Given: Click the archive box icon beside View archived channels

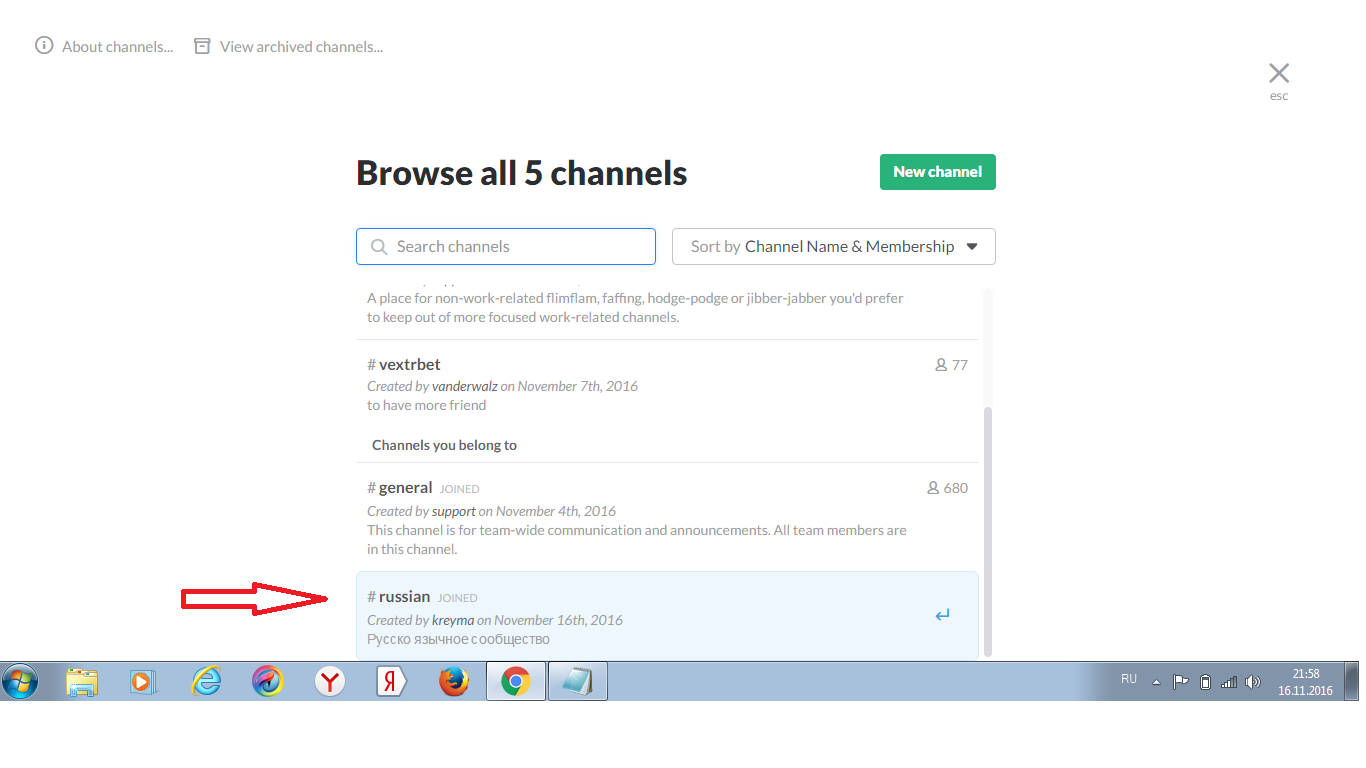Looking at the screenshot, I should coord(202,46).
